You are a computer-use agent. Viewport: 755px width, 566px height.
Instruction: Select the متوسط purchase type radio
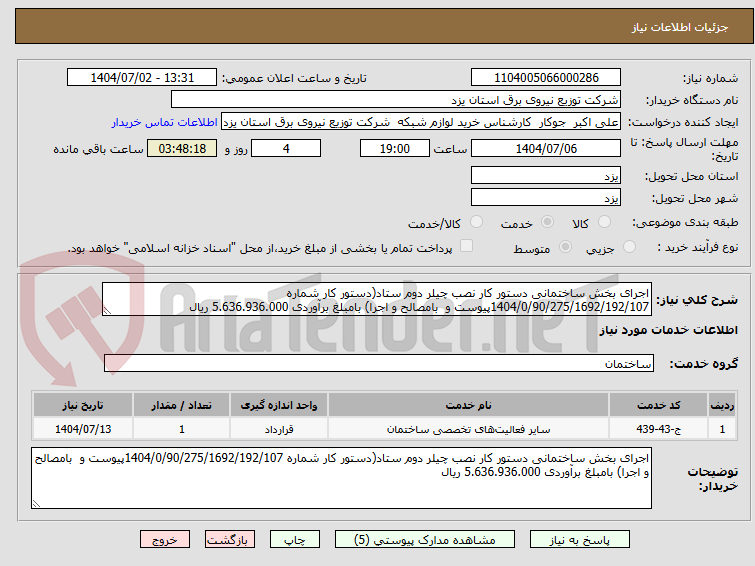pos(565,247)
